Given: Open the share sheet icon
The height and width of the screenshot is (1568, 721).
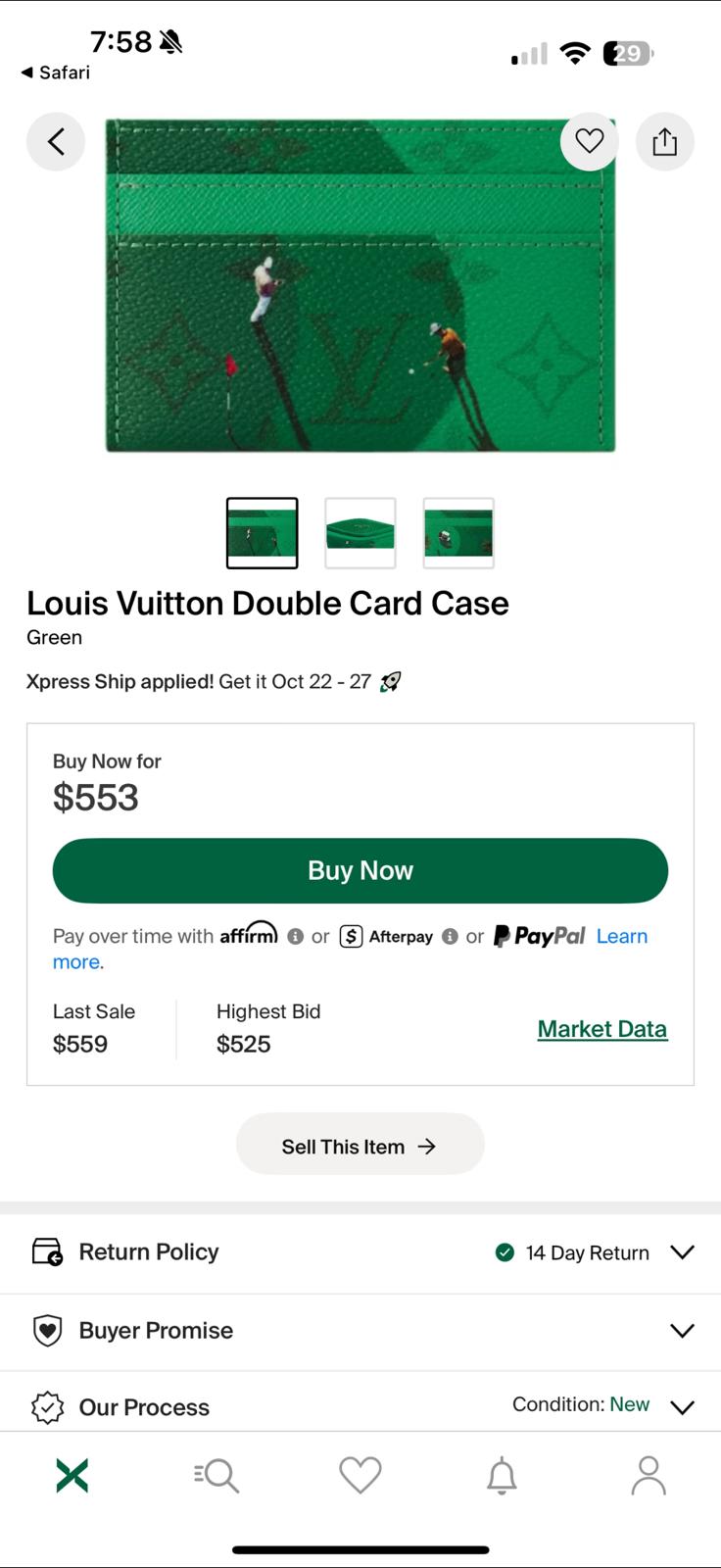Looking at the screenshot, I should (x=664, y=142).
